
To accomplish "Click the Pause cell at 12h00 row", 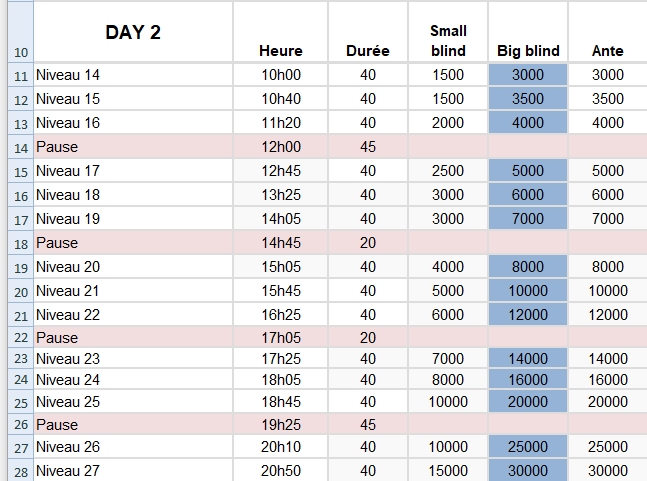I will [133, 147].
